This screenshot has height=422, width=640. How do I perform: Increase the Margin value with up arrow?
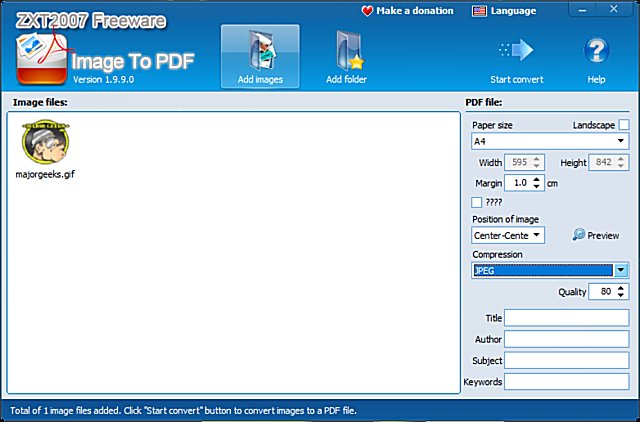coord(537,179)
